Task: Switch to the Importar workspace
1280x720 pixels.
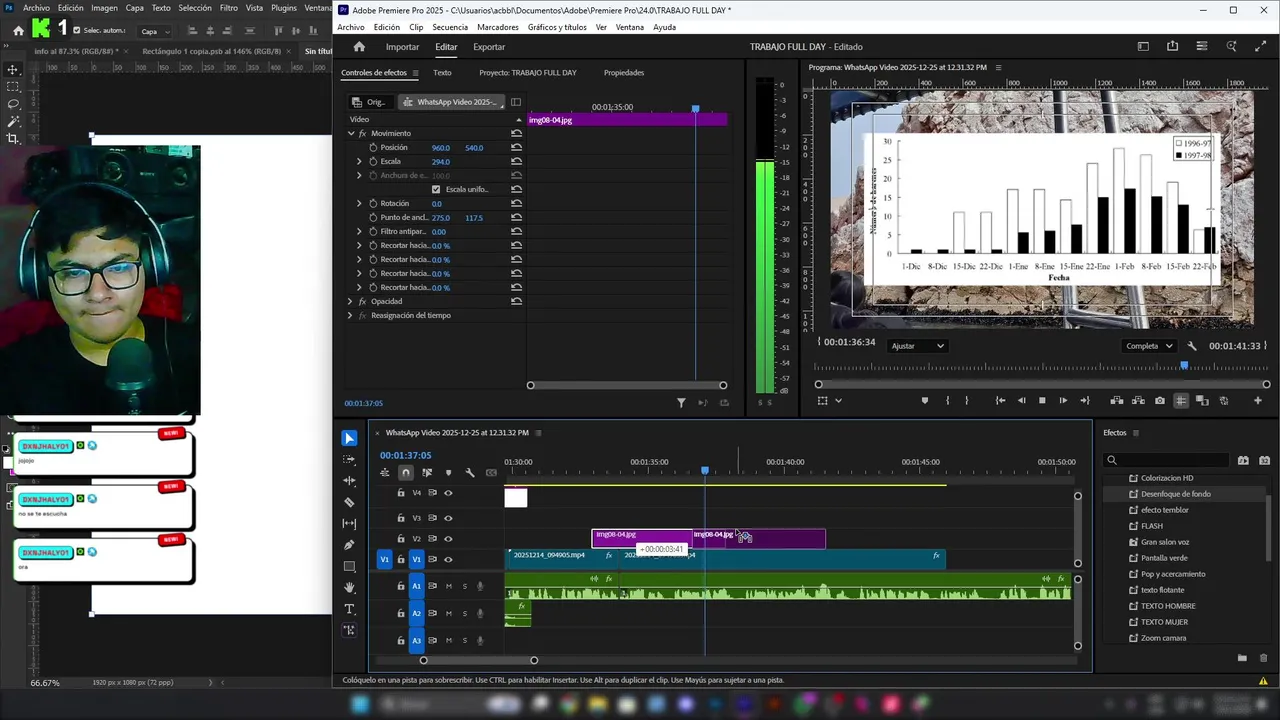Action: (x=403, y=47)
